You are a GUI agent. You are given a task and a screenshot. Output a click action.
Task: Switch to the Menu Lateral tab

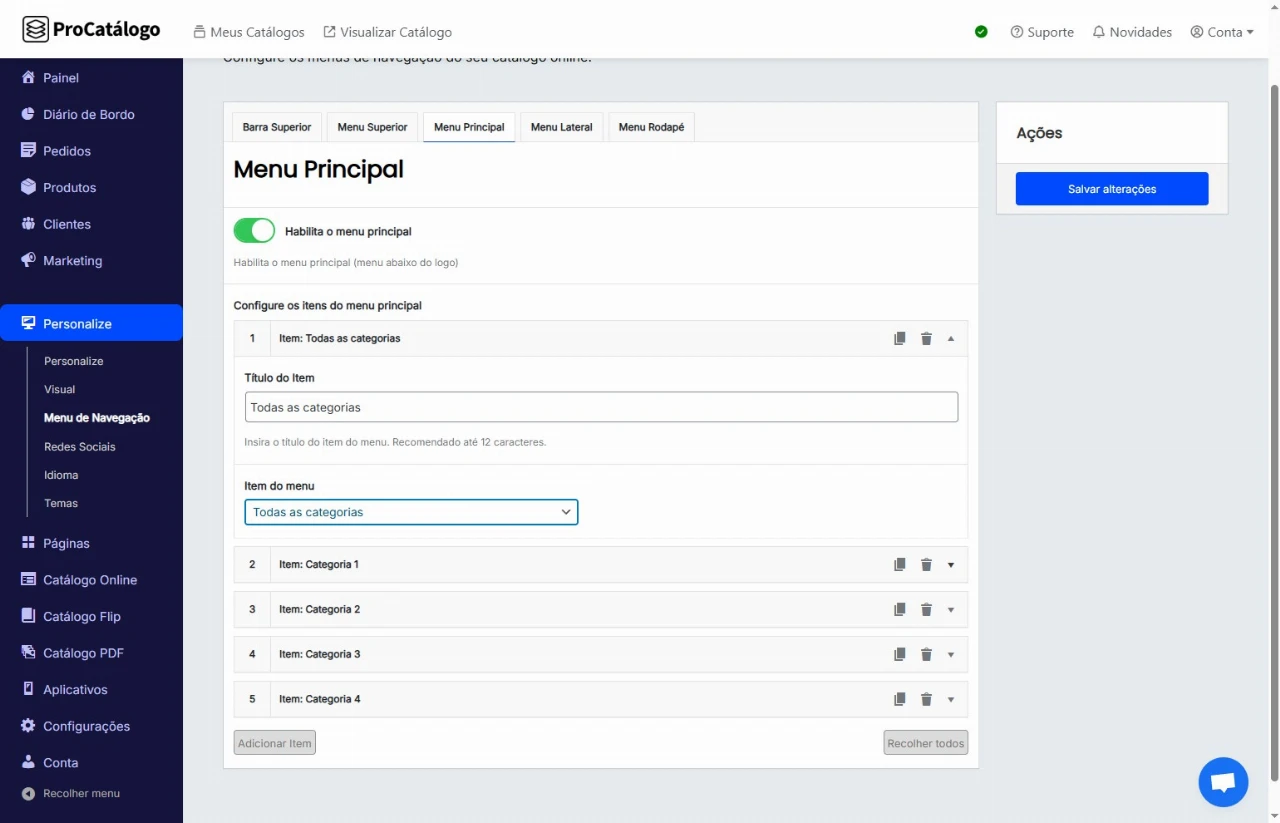pos(561,127)
